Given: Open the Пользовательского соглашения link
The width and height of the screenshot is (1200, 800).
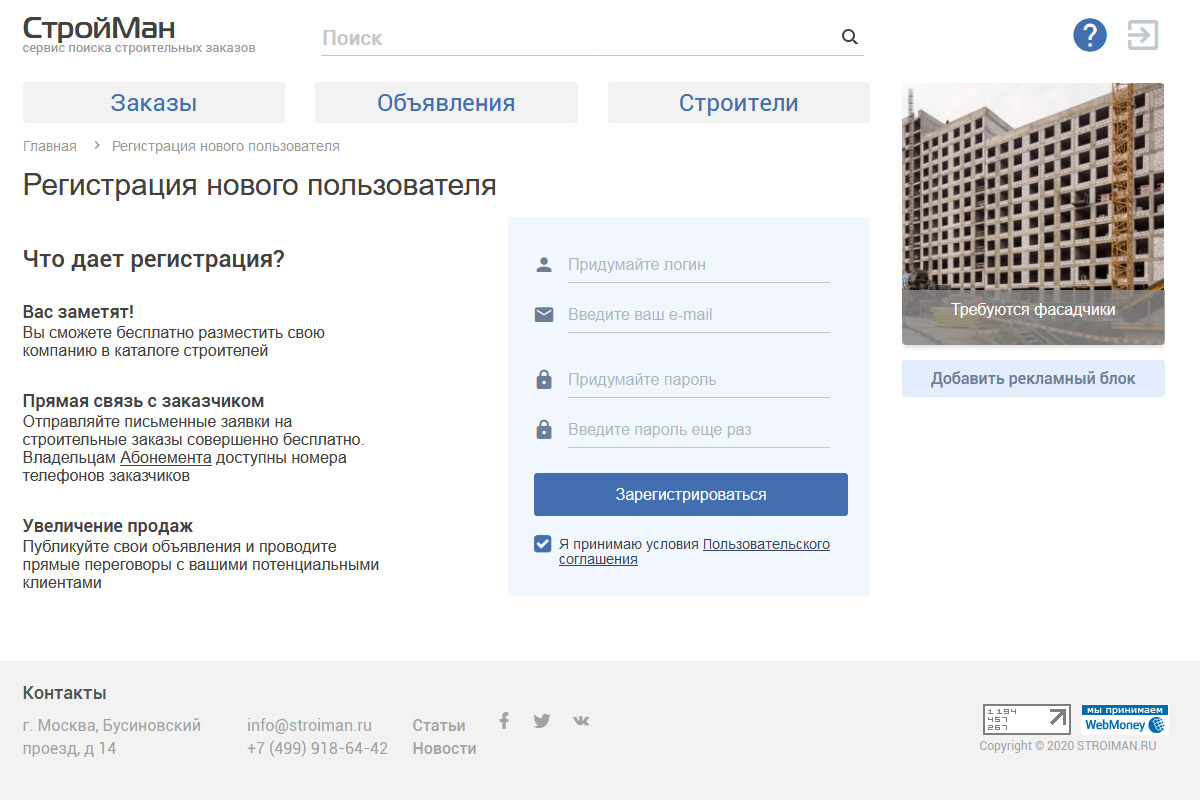Looking at the screenshot, I should pyautogui.click(x=766, y=545).
